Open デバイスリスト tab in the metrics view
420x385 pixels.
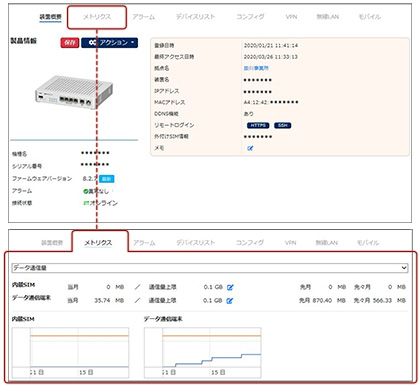click(196, 243)
